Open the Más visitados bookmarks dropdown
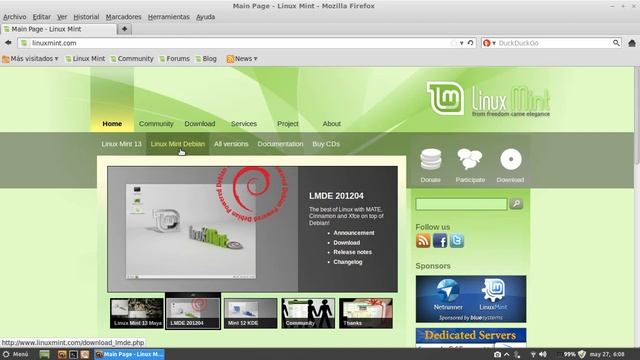 pos(31,59)
